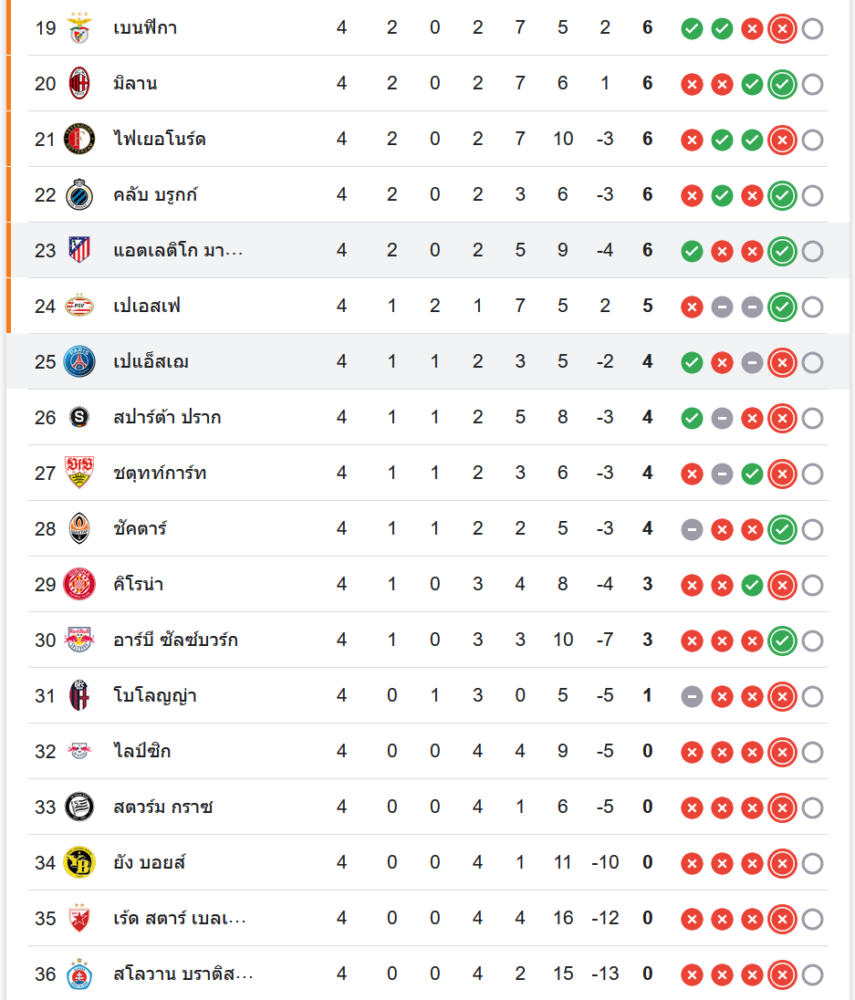Click the Girona club crest

point(79,584)
